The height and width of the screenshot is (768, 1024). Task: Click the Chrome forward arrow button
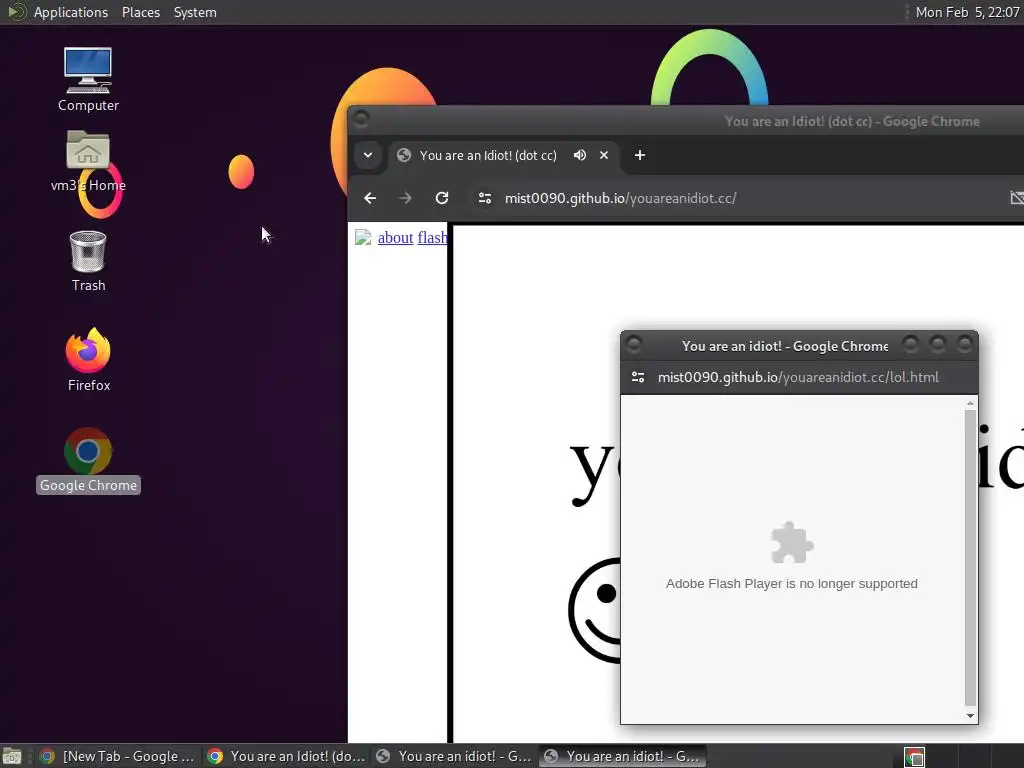[x=406, y=198]
